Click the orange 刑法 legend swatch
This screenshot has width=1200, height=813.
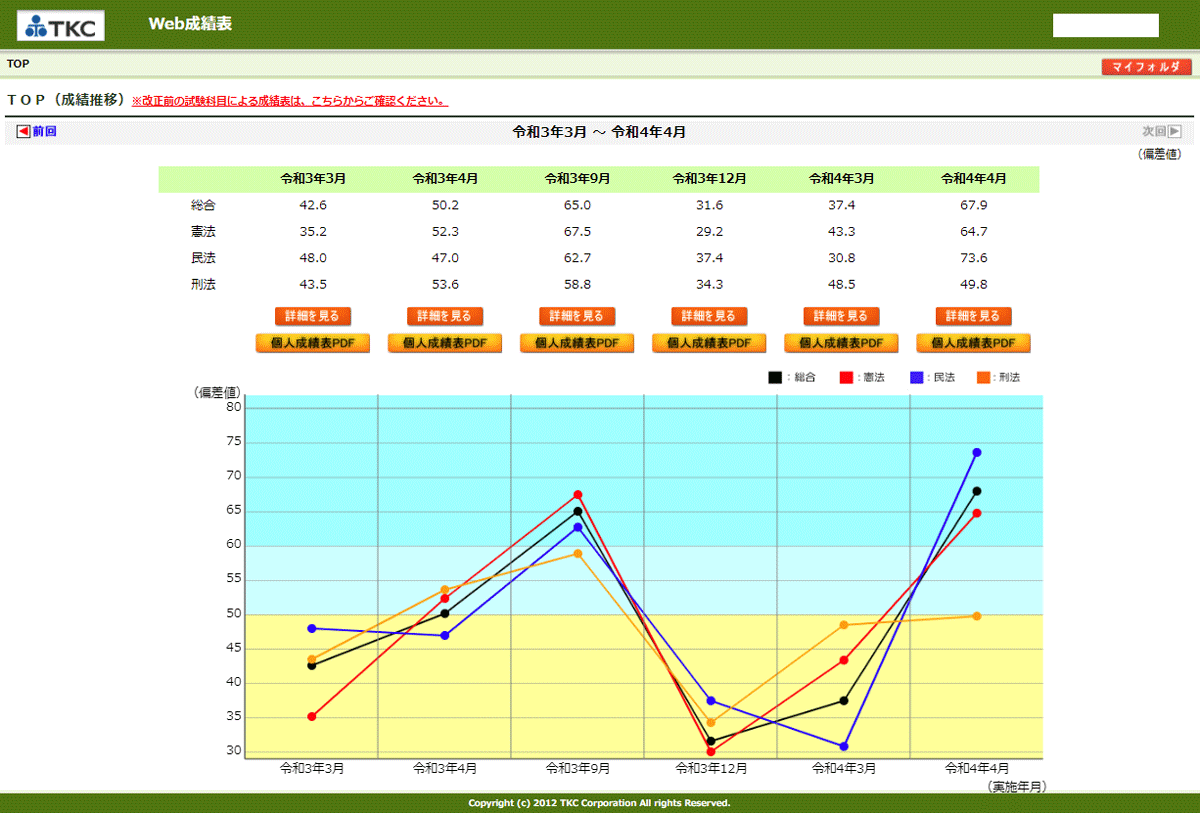983,377
